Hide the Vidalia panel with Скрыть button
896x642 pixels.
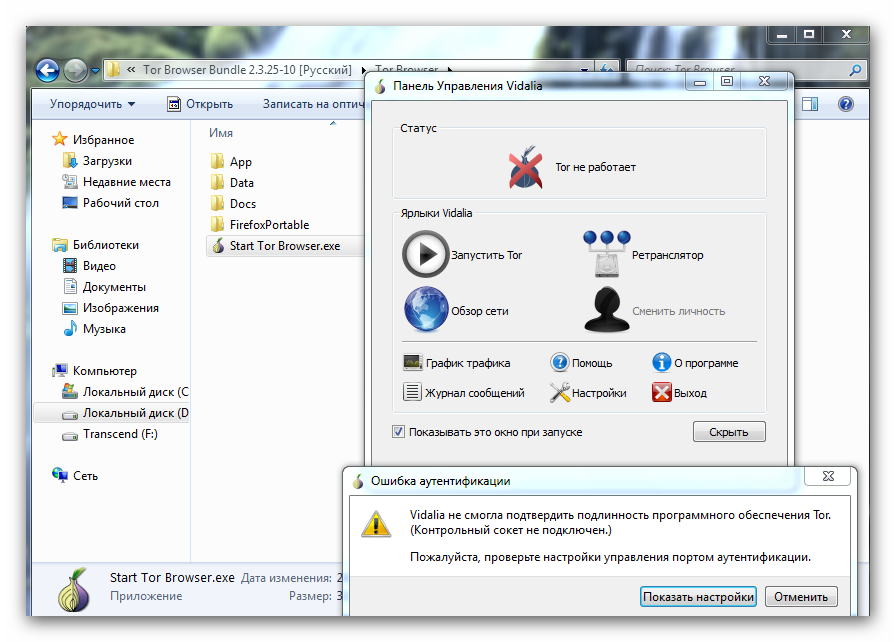[729, 432]
